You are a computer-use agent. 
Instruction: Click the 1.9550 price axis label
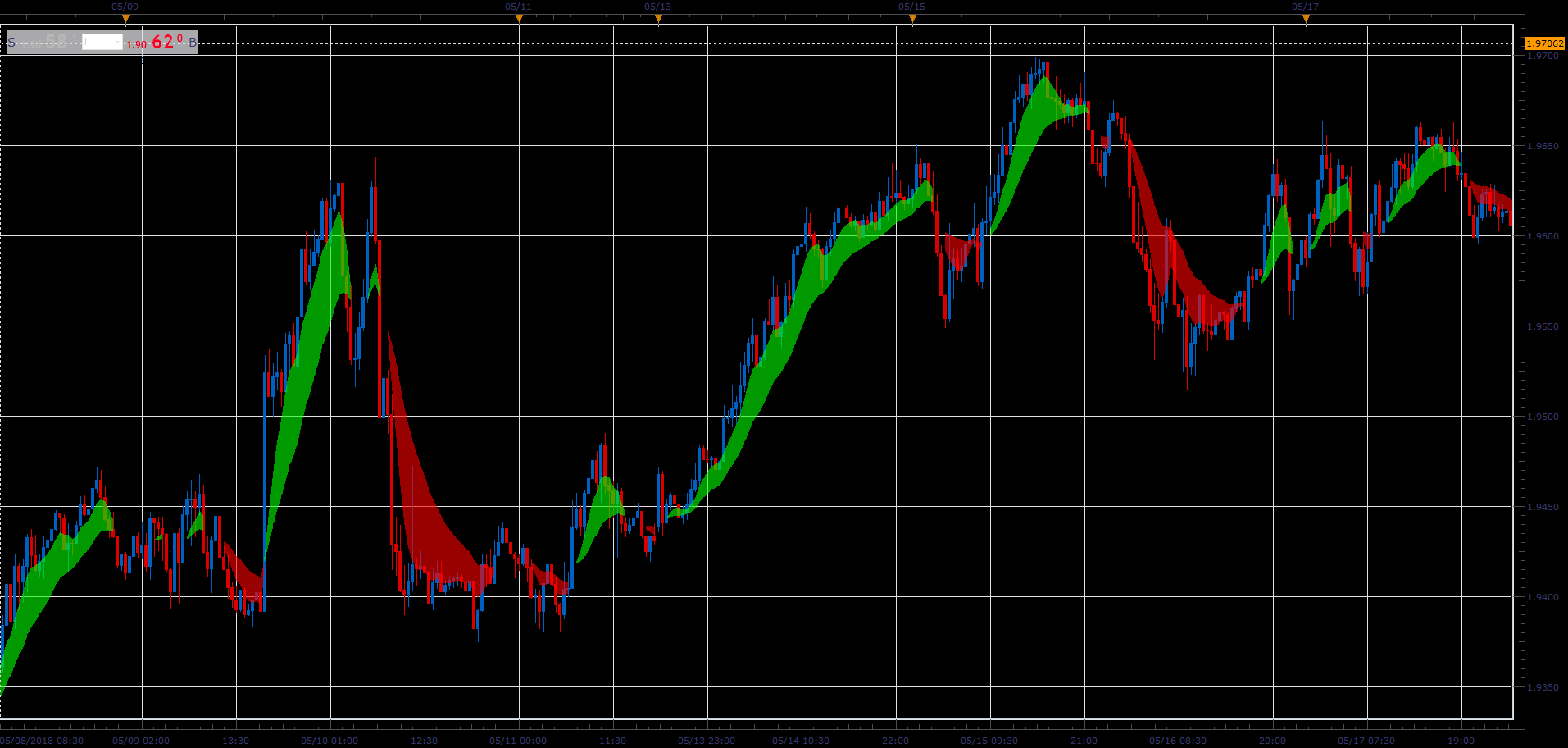(x=1543, y=326)
